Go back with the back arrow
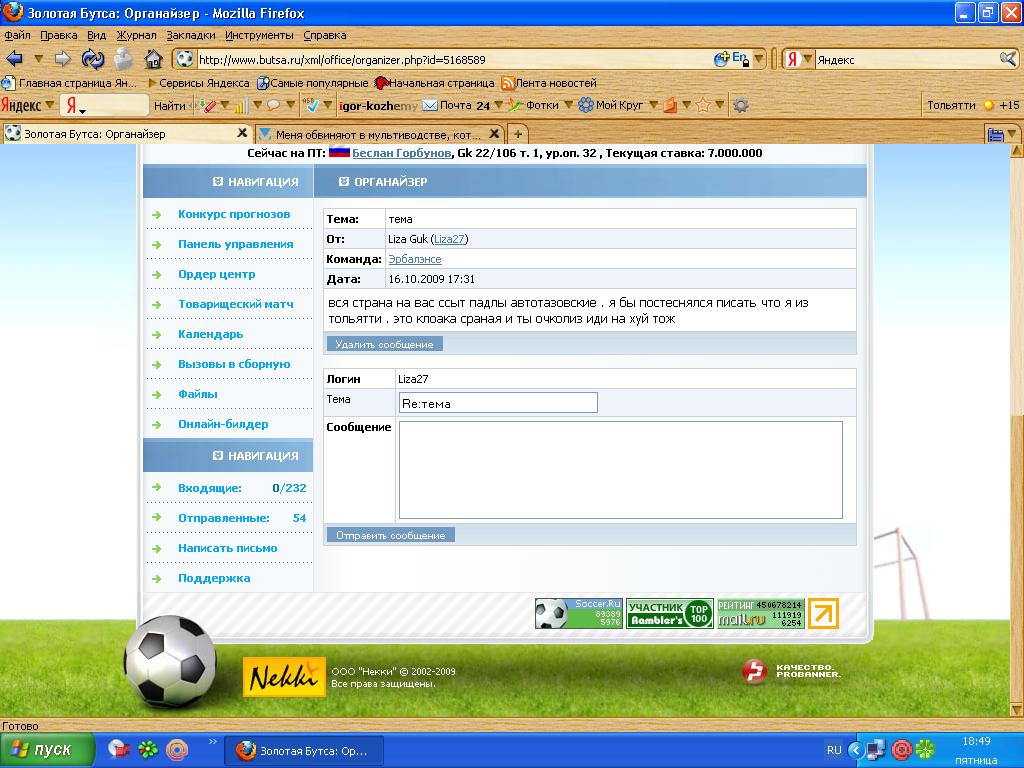1024x768 pixels. point(14,59)
